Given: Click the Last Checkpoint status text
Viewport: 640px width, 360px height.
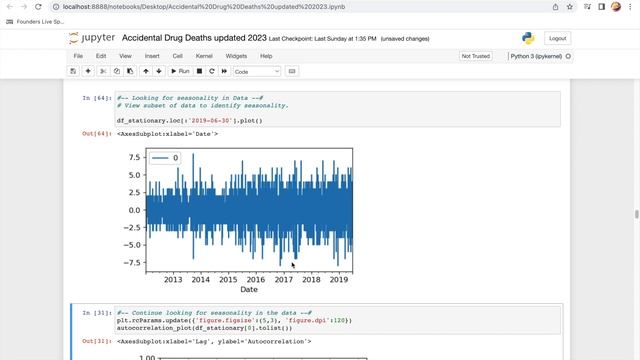Looking at the screenshot, I should [x=322, y=39].
